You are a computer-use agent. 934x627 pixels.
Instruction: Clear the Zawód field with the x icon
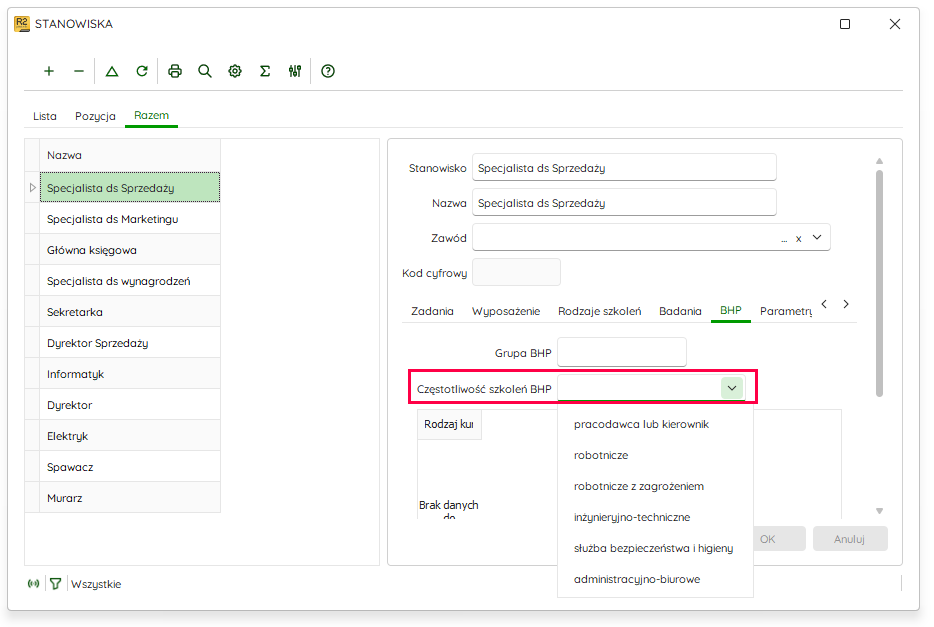[x=799, y=239]
